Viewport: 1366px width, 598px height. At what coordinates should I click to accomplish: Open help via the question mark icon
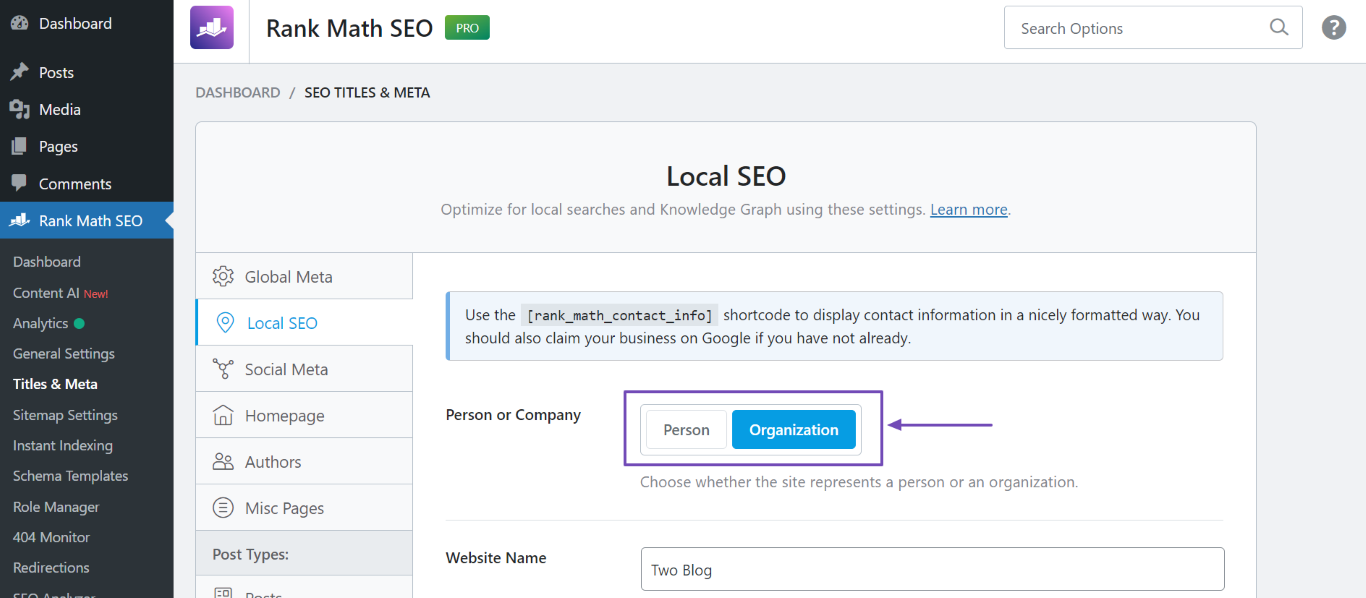1334,28
